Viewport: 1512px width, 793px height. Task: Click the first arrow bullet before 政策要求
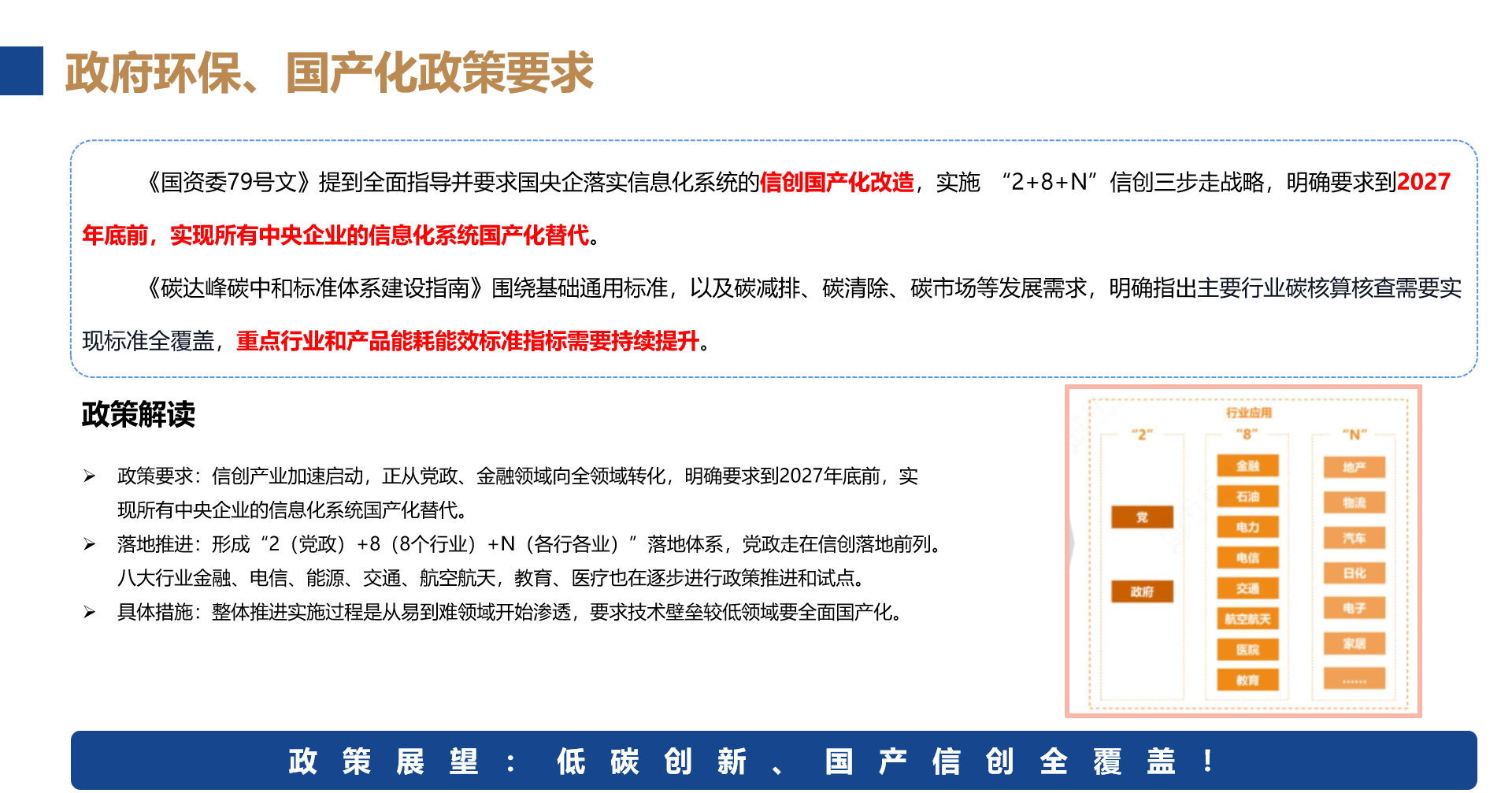pyautogui.click(x=90, y=476)
